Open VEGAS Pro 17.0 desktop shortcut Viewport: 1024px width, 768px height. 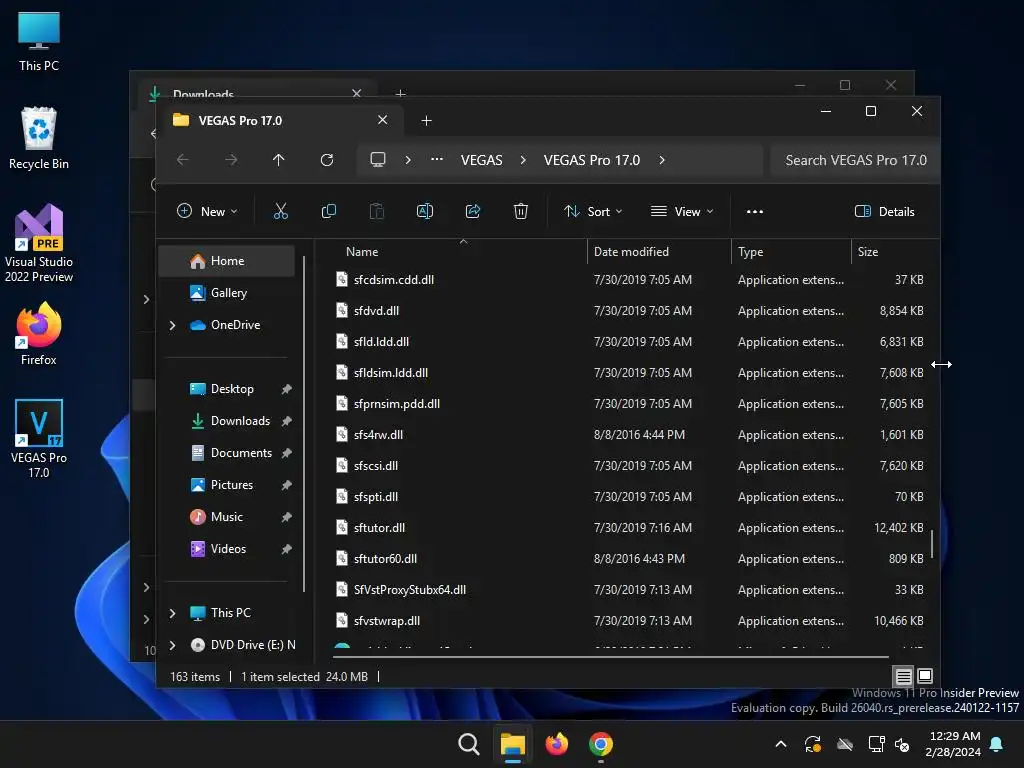point(39,438)
